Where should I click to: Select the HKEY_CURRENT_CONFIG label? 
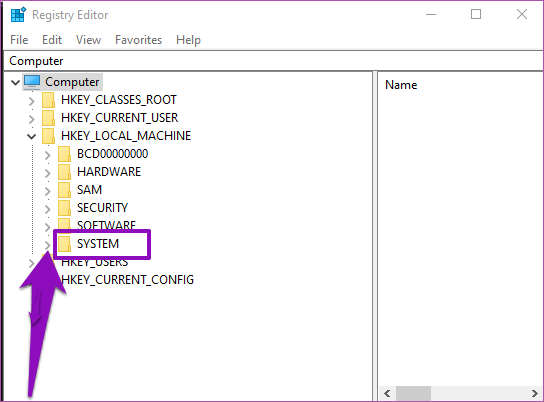coord(127,280)
